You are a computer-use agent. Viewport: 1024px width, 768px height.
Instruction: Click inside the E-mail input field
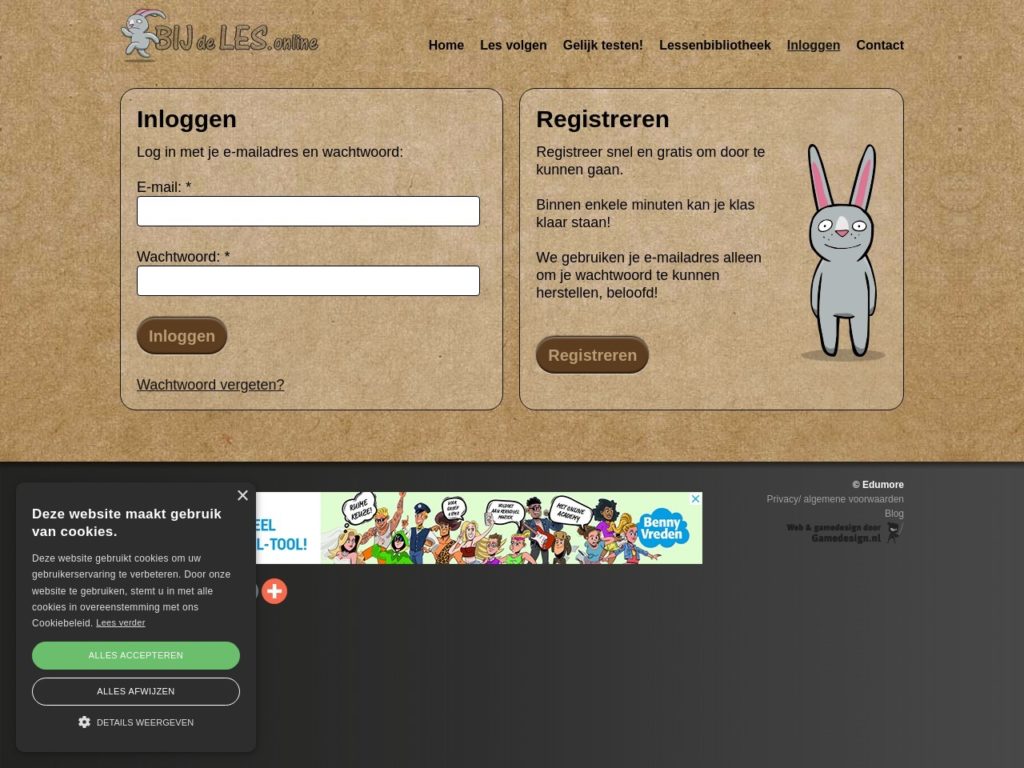(308, 211)
